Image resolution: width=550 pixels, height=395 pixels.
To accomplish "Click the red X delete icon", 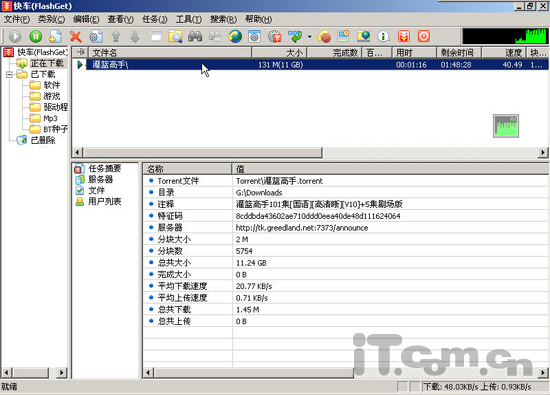I will (x=75, y=36).
